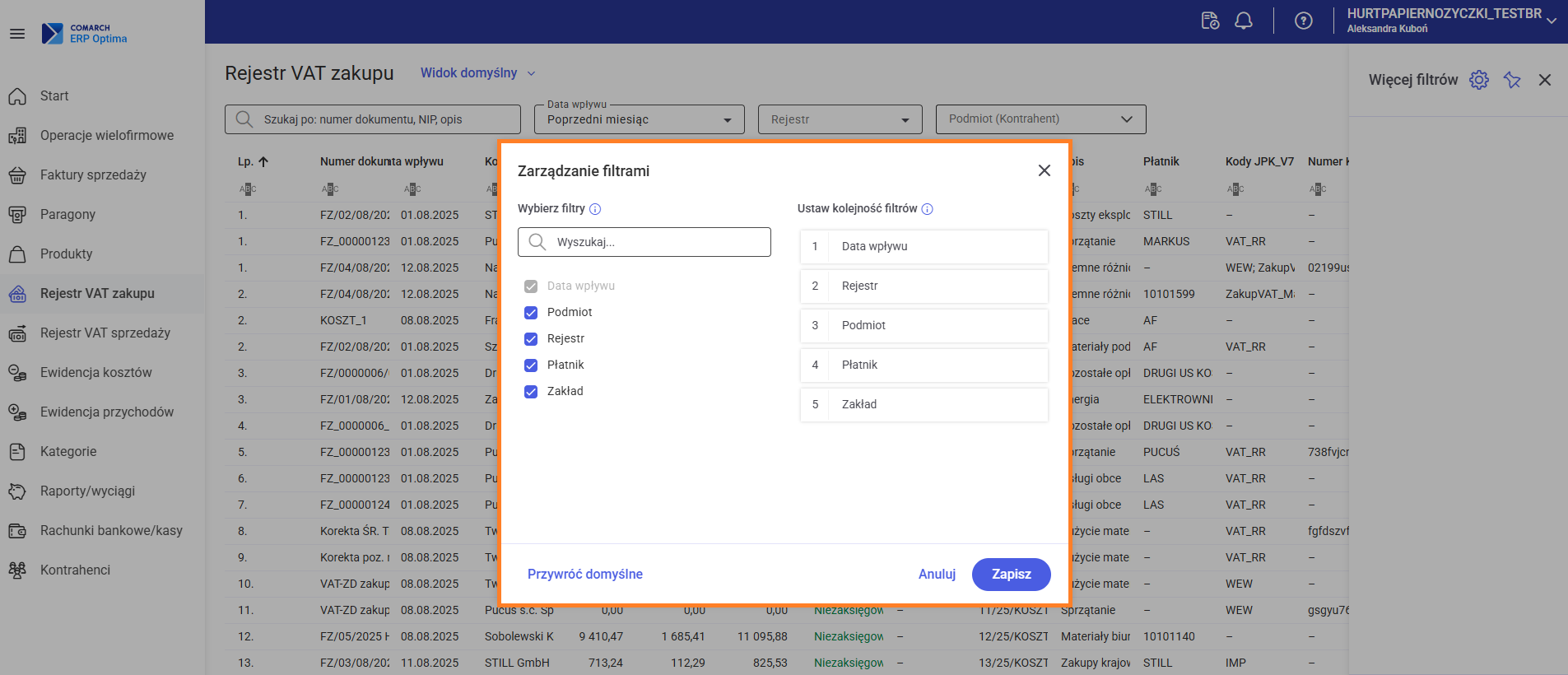Uncheck the Podmiot filter checkbox
The height and width of the screenshot is (675, 1568).
(531, 313)
